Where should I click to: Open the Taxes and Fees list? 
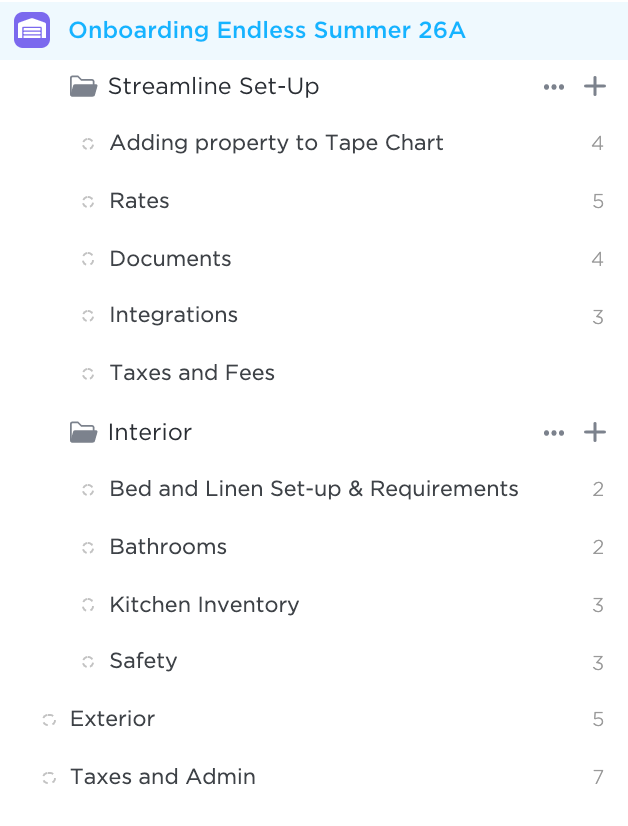(x=192, y=373)
